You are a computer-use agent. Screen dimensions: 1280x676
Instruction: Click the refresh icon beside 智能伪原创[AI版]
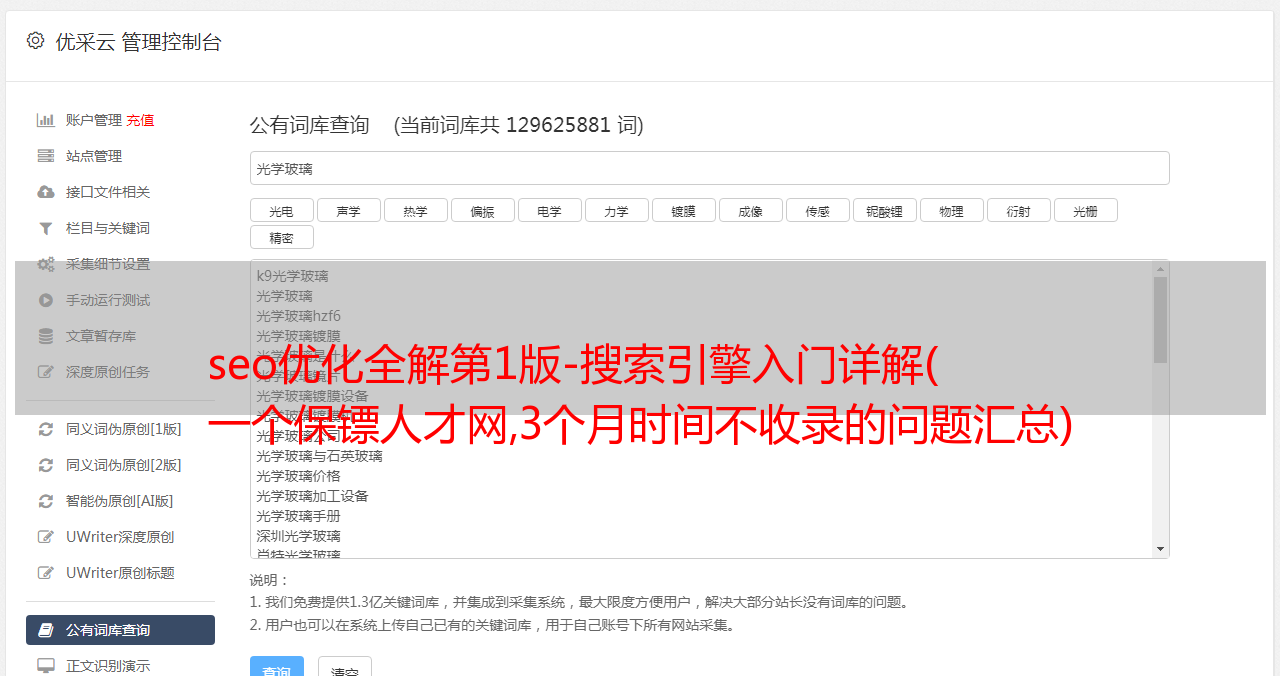point(46,501)
